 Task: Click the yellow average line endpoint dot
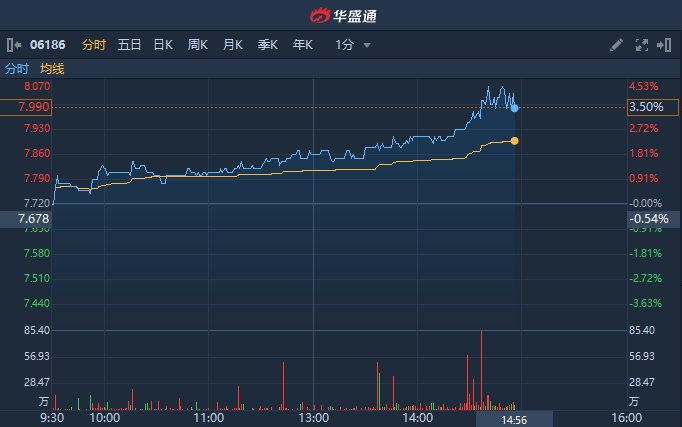[x=514, y=141]
